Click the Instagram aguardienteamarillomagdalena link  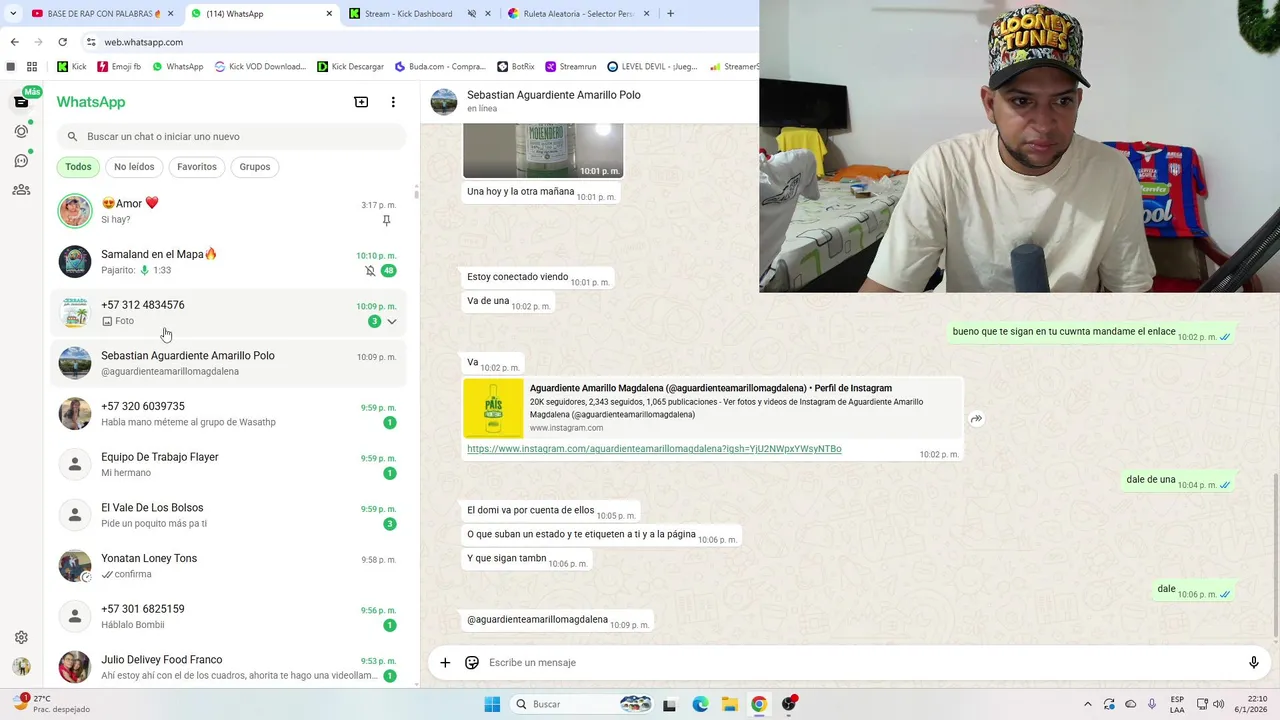coord(654,449)
